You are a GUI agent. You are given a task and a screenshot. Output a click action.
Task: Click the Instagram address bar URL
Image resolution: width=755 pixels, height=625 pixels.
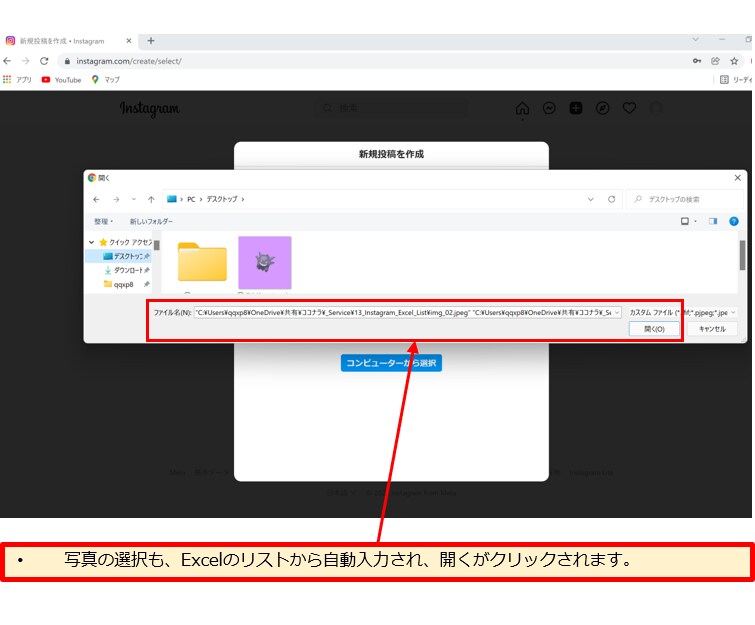(x=129, y=61)
